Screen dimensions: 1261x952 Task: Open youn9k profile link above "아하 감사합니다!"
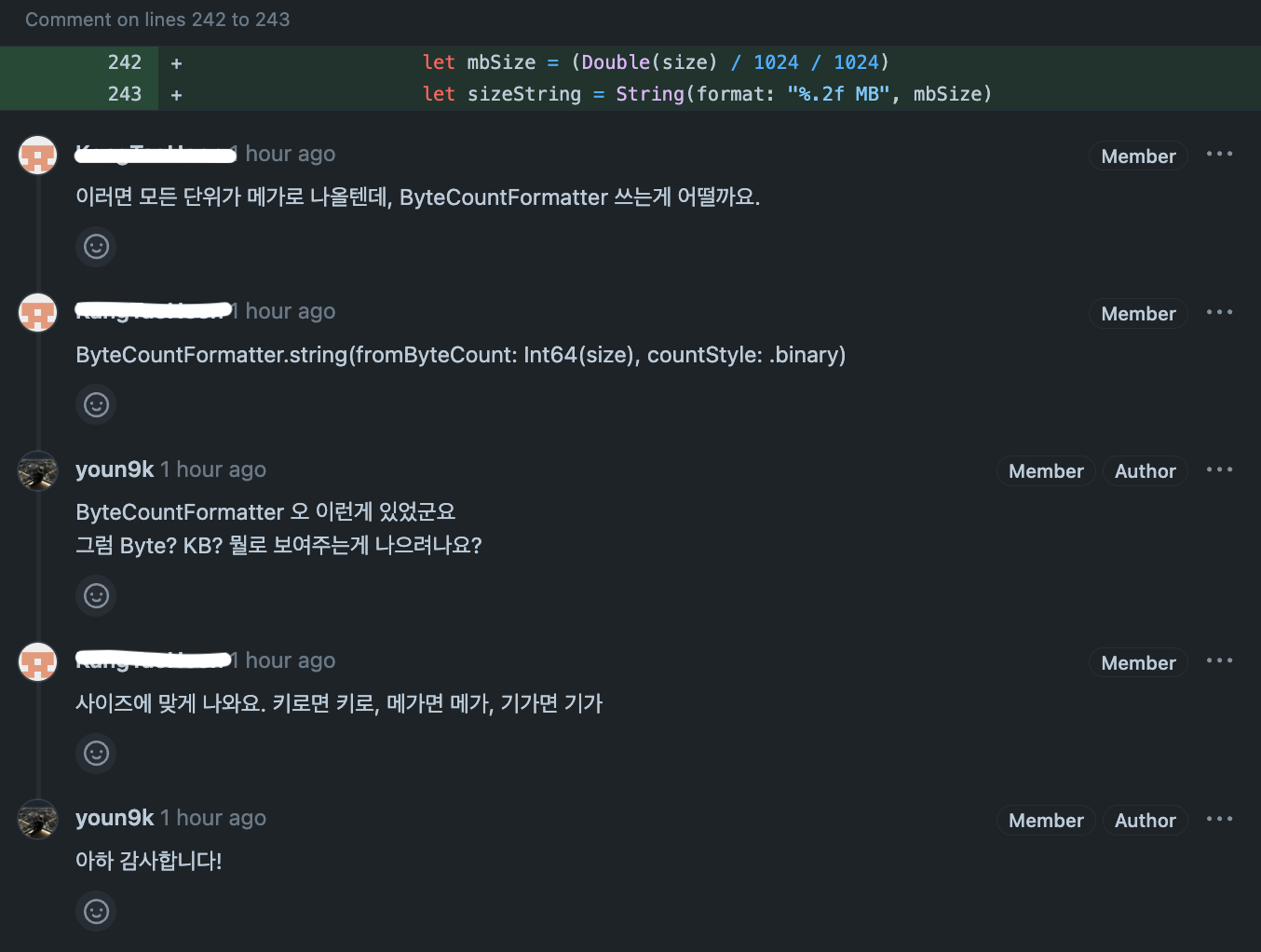(115, 818)
